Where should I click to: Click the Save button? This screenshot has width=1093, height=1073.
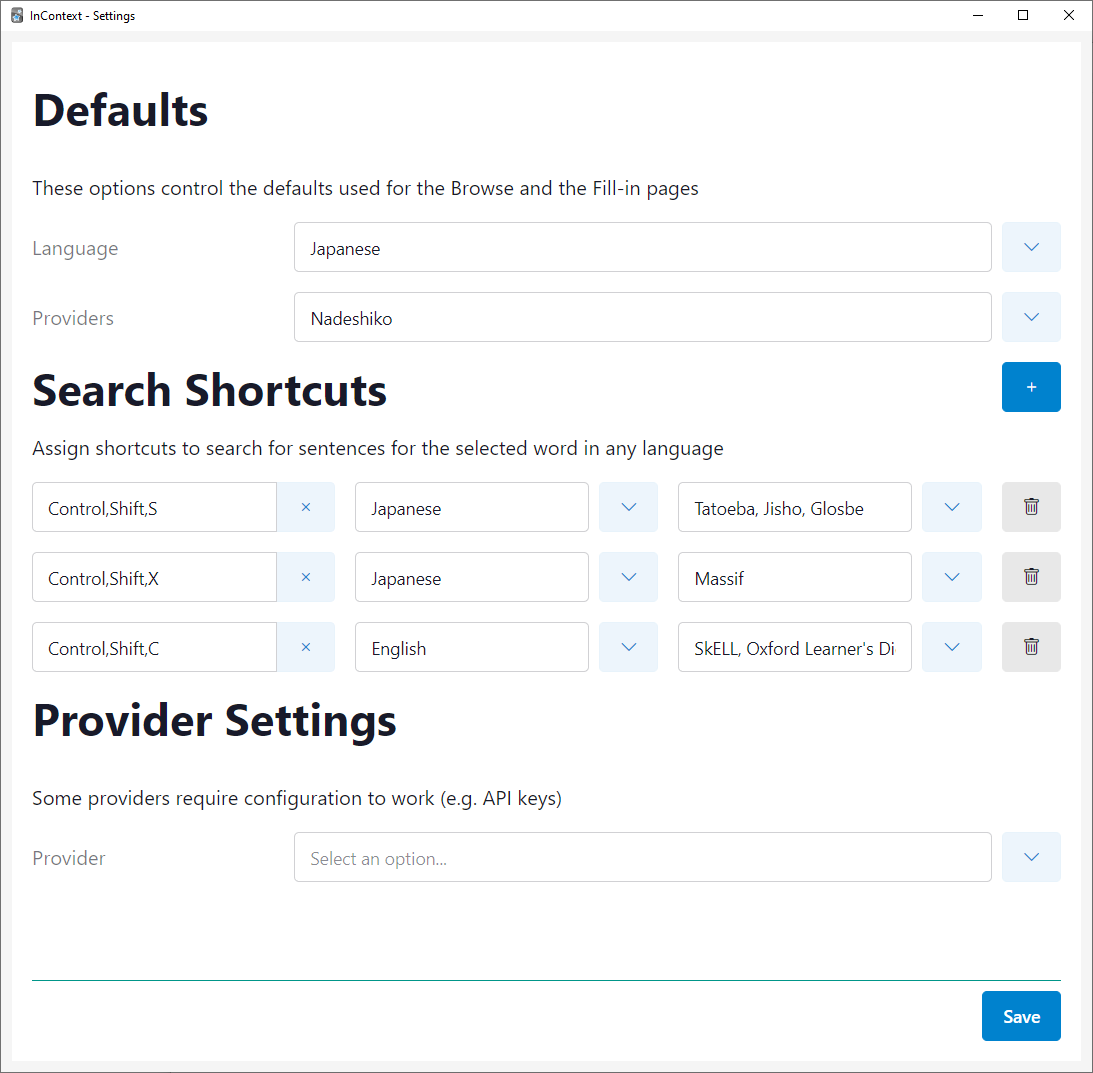tap(1021, 1016)
